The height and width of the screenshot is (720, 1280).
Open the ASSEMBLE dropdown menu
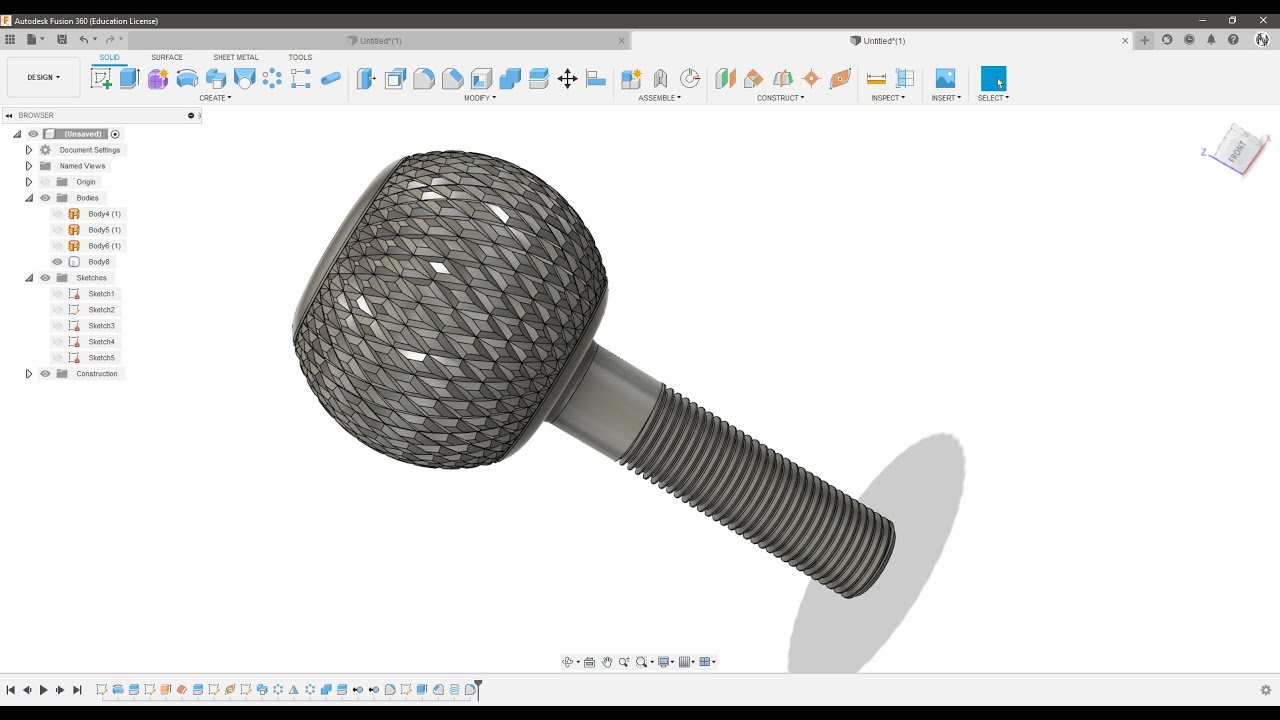pos(660,98)
